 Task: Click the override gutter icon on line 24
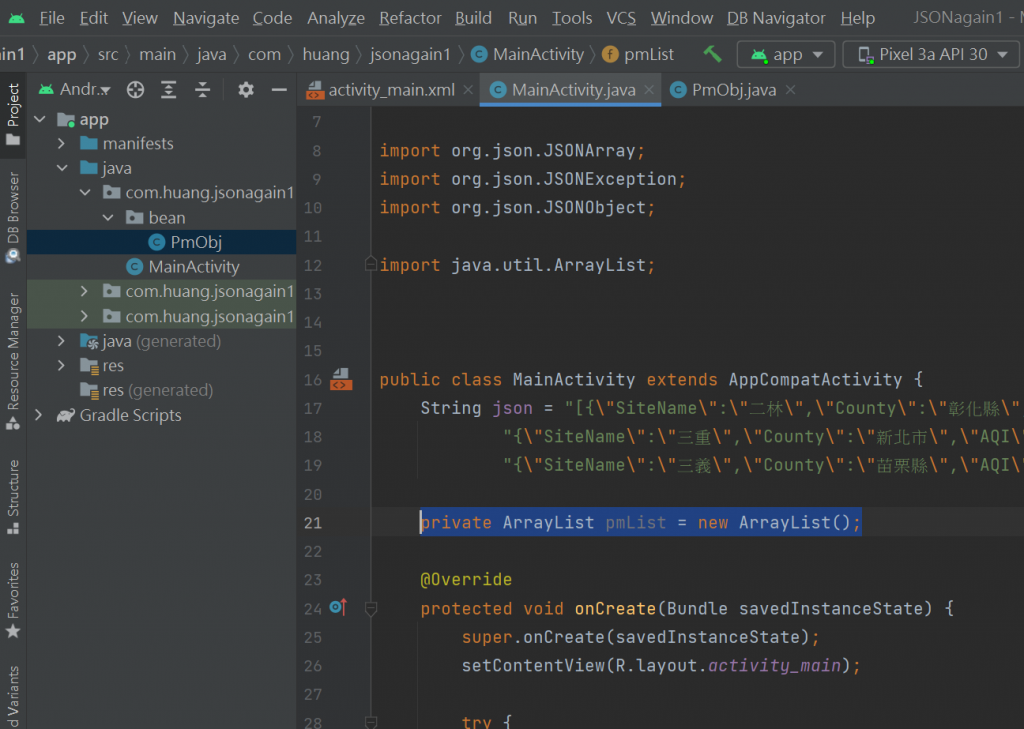(338, 607)
